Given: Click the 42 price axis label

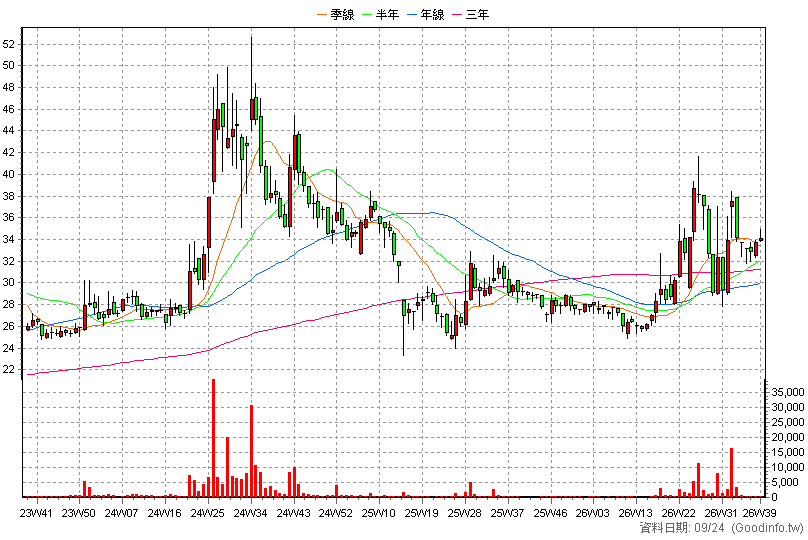Looking at the screenshot, I should 8,153.
